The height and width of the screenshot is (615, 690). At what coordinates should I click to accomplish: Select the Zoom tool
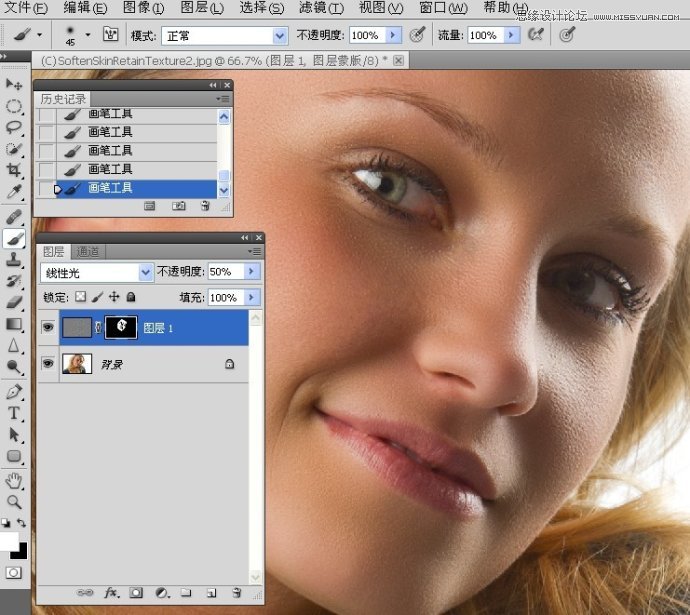[x=14, y=501]
